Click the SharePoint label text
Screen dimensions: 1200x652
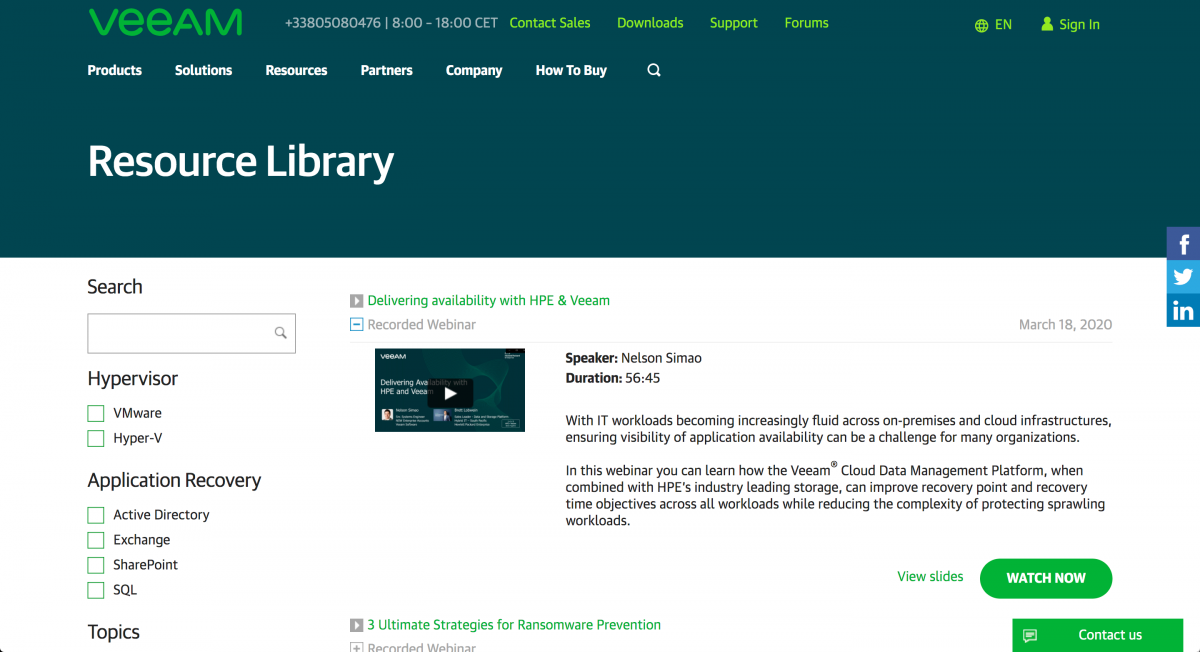coord(146,565)
